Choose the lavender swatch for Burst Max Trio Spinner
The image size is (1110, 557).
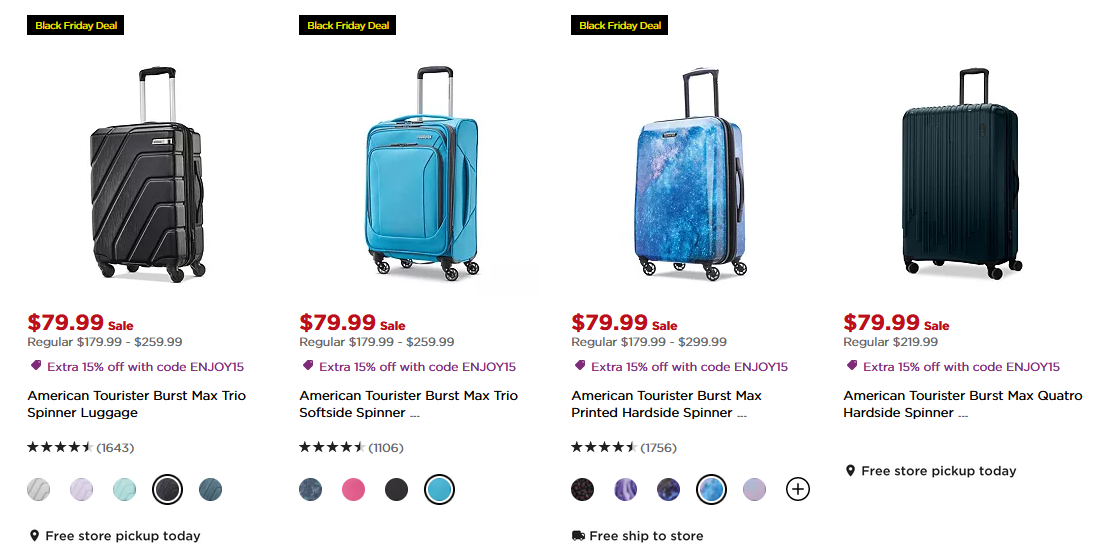(82, 489)
